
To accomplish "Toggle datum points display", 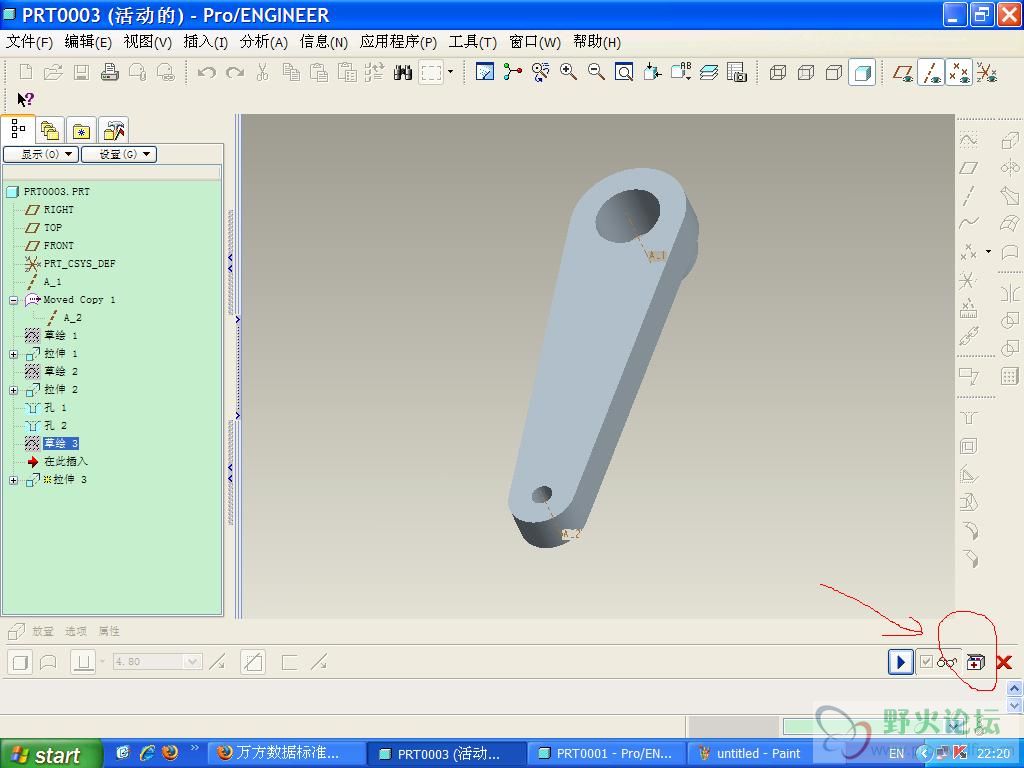I will (x=959, y=72).
